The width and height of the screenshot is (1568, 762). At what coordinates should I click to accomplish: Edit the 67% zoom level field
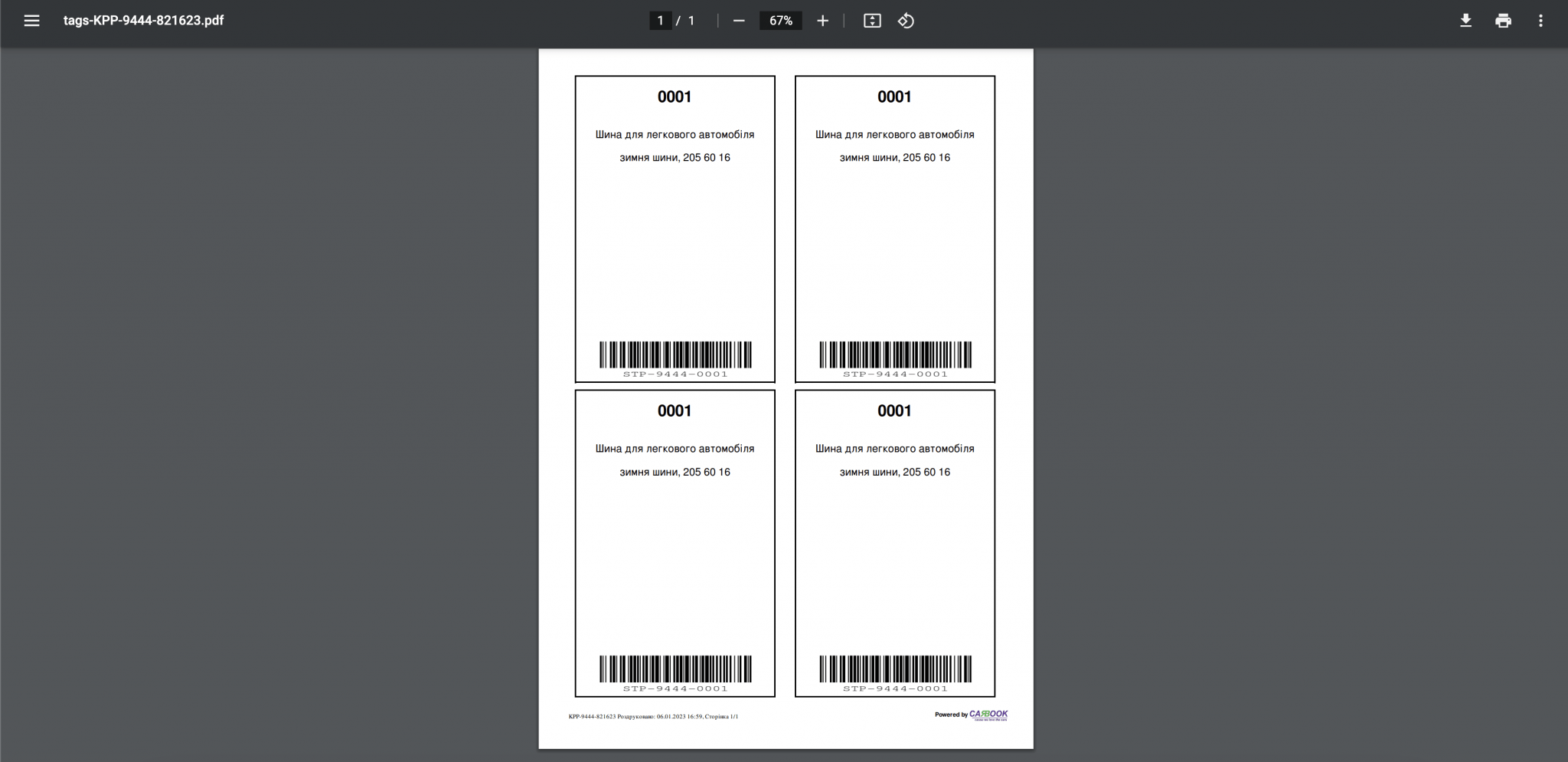click(x=780, y=21)
